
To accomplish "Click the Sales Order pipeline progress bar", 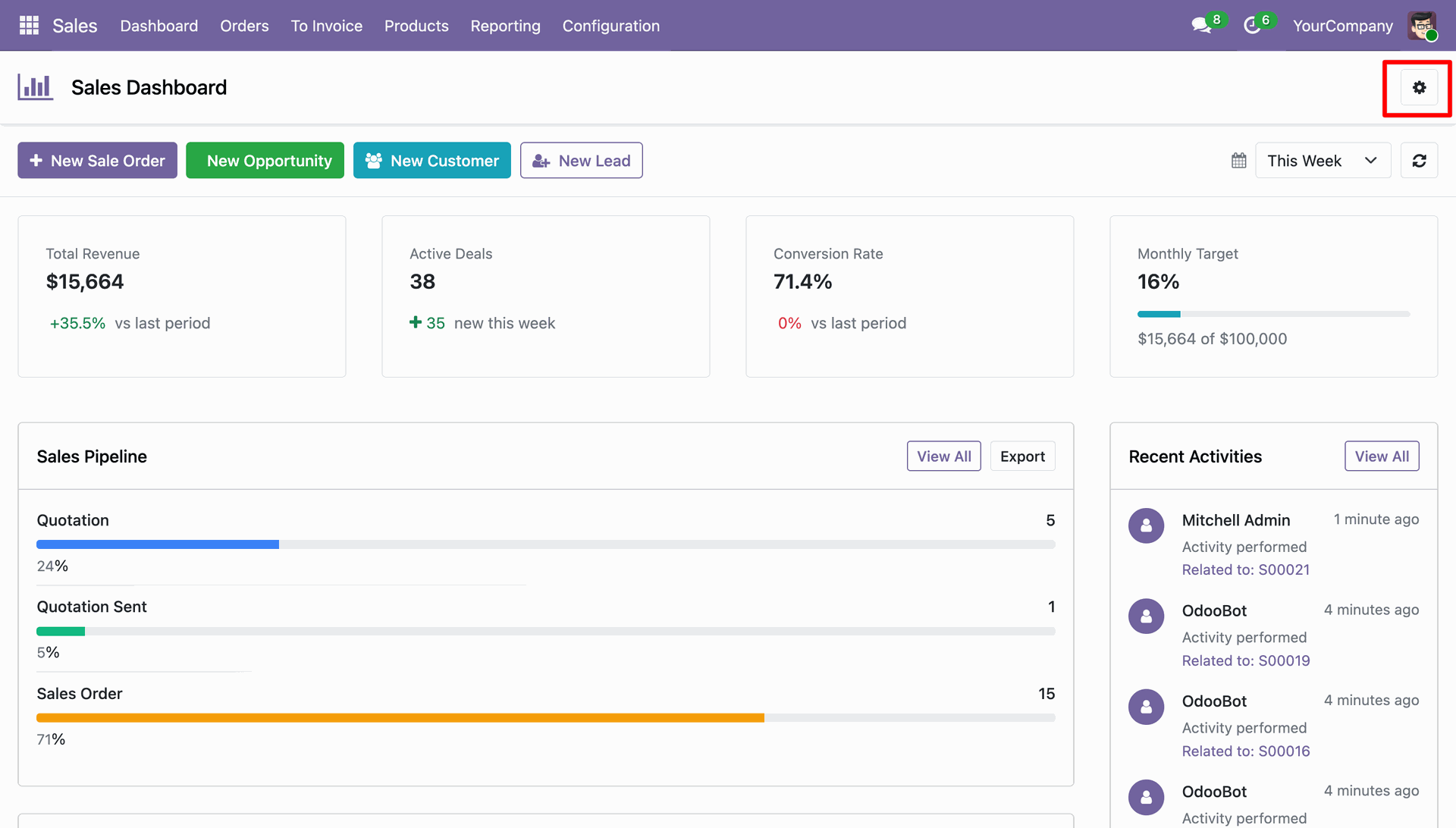I will pyautogui.click(x=546, y=718).
